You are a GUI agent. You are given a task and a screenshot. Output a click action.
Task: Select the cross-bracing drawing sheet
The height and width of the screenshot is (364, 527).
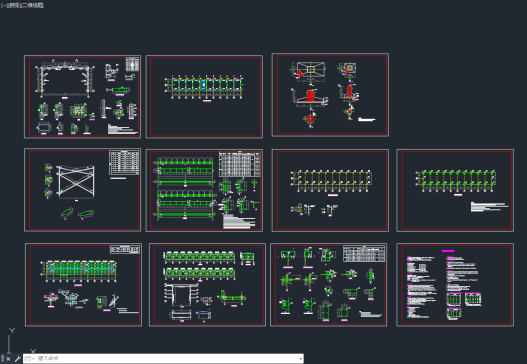coord(82,190)
